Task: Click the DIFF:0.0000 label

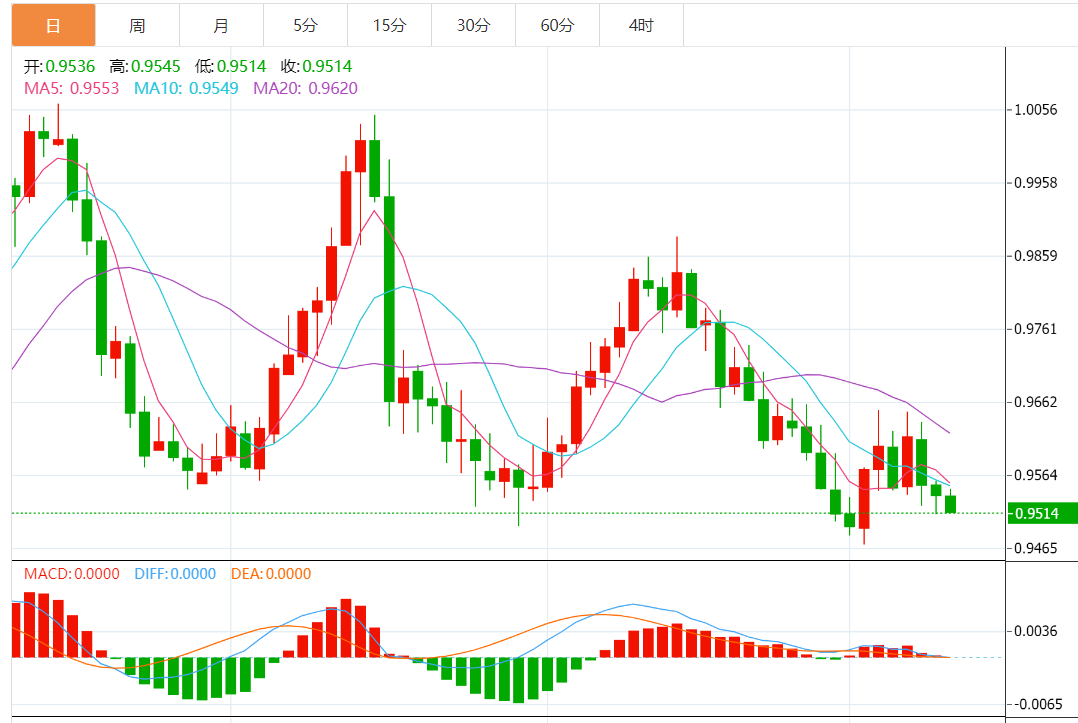Action: pos(175,573)
